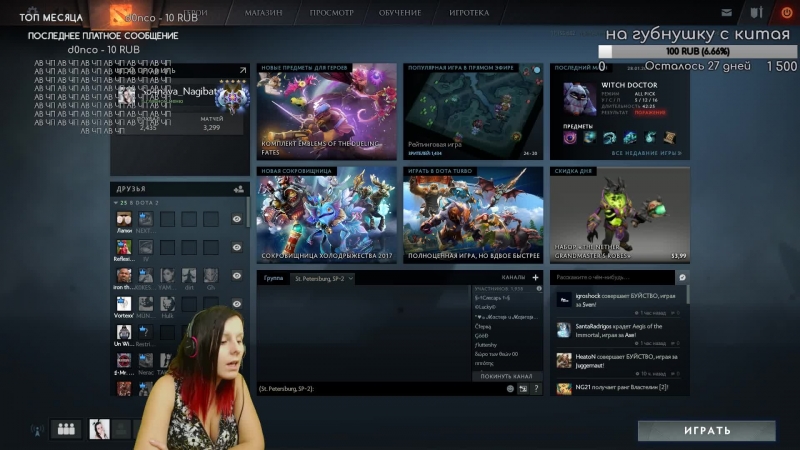The image size is (800, 450).
Task: Click the Покинуть канал button
Action: pos(507,376)
